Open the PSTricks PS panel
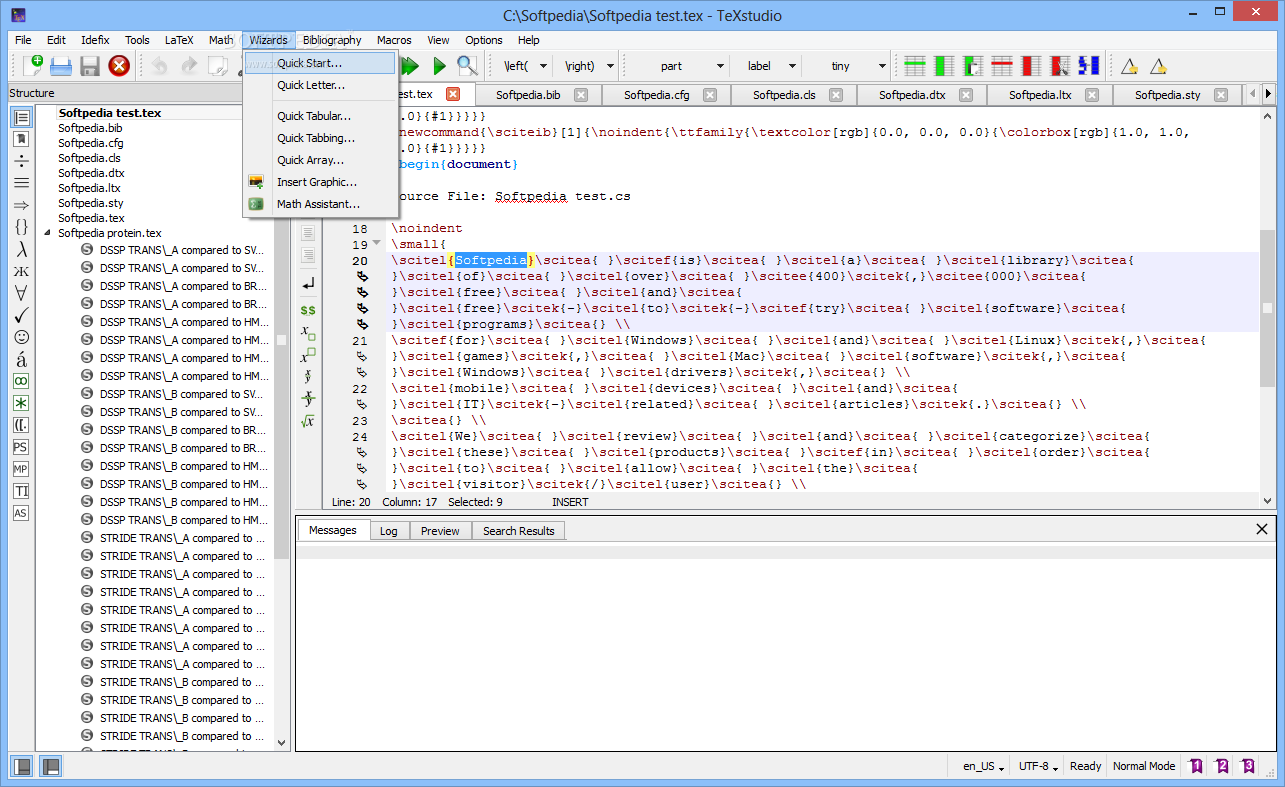The width and height of the screenshot is (1285, 787). pyautogui.click(x=21, y=447)
